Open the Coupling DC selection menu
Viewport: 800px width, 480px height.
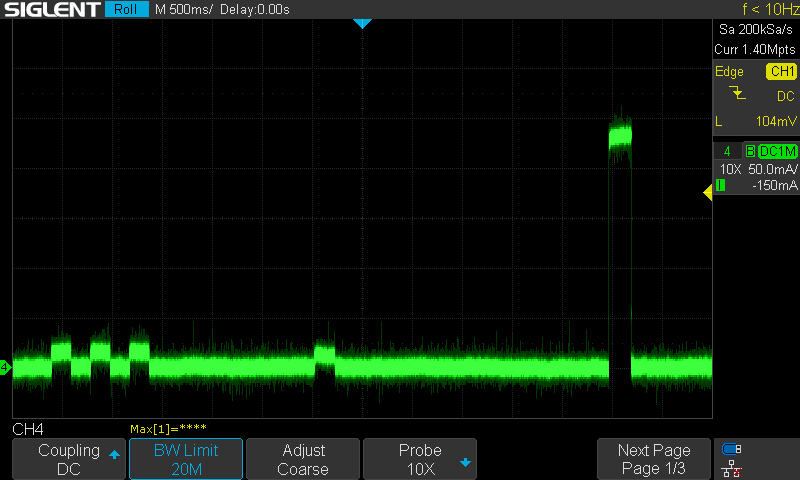(68, 459)
